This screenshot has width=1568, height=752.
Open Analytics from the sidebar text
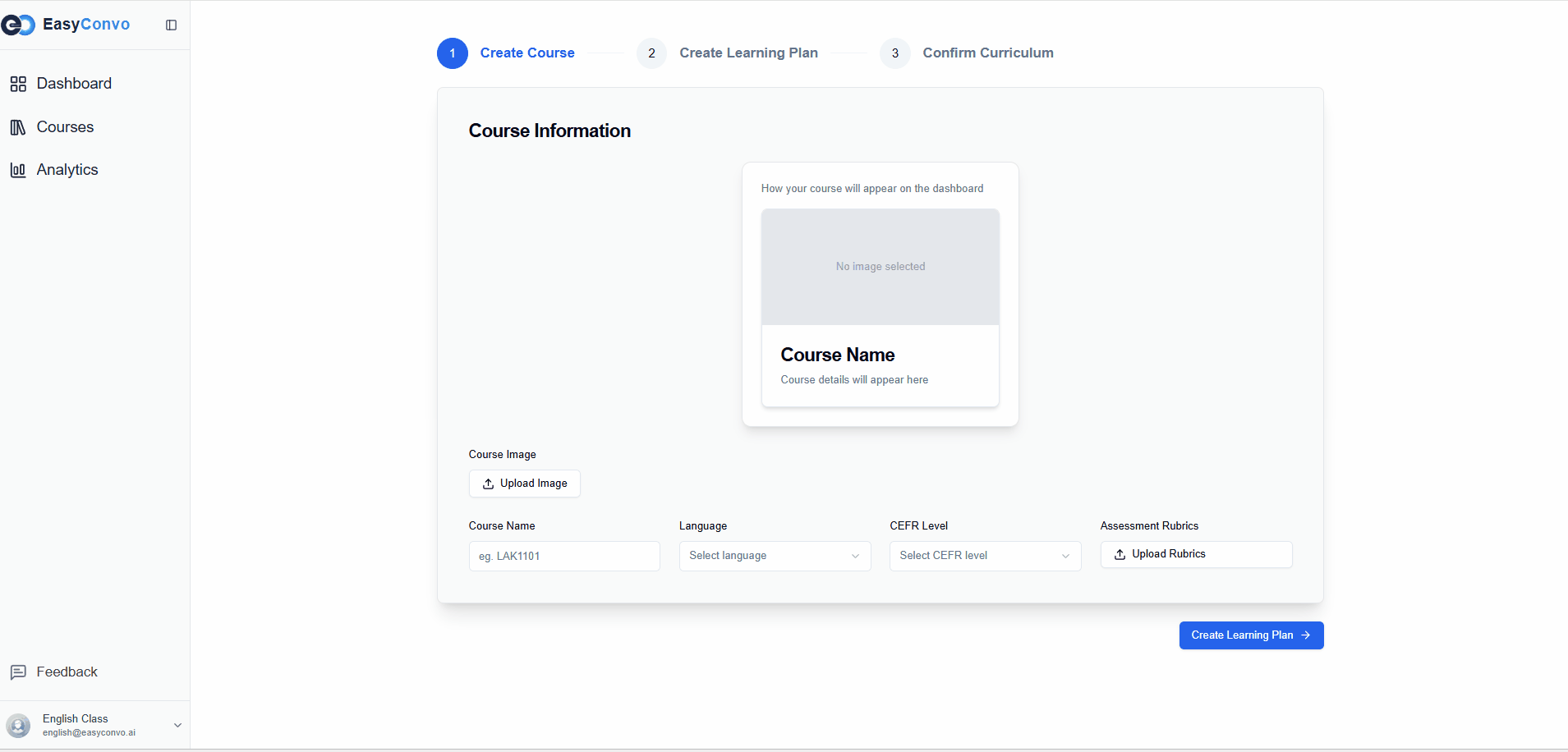(x=67, y=170)
